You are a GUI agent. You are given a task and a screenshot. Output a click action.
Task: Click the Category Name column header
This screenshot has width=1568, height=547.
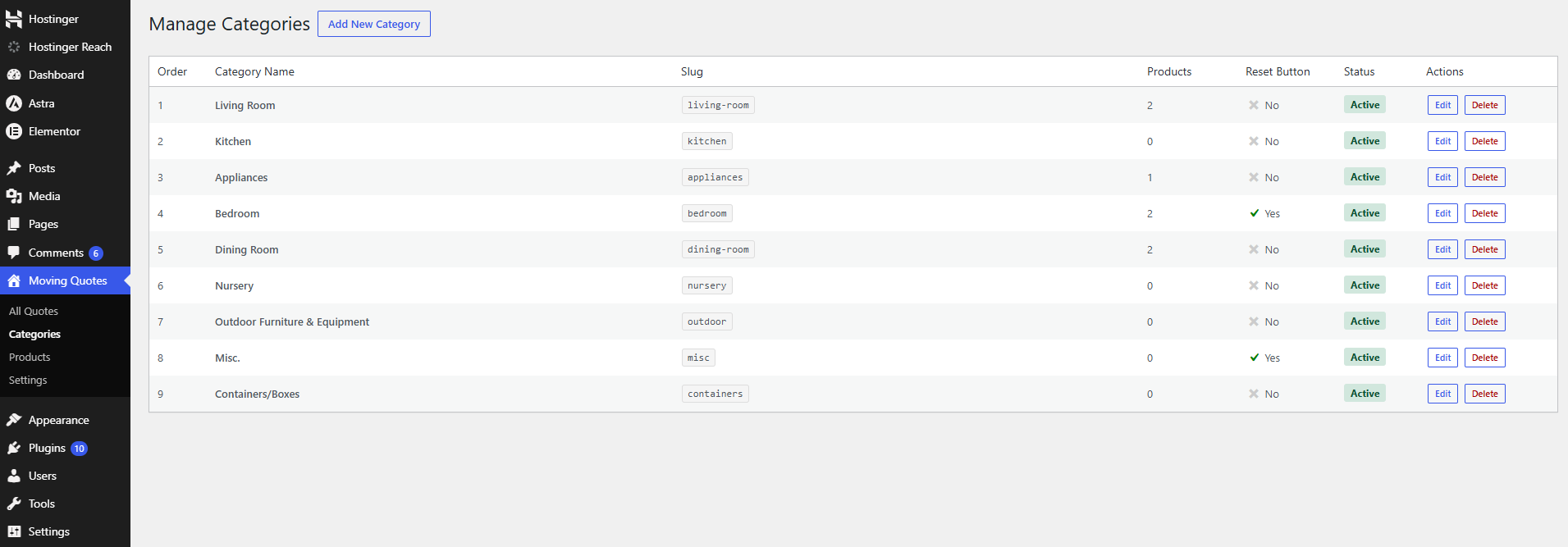pos(254,71)
